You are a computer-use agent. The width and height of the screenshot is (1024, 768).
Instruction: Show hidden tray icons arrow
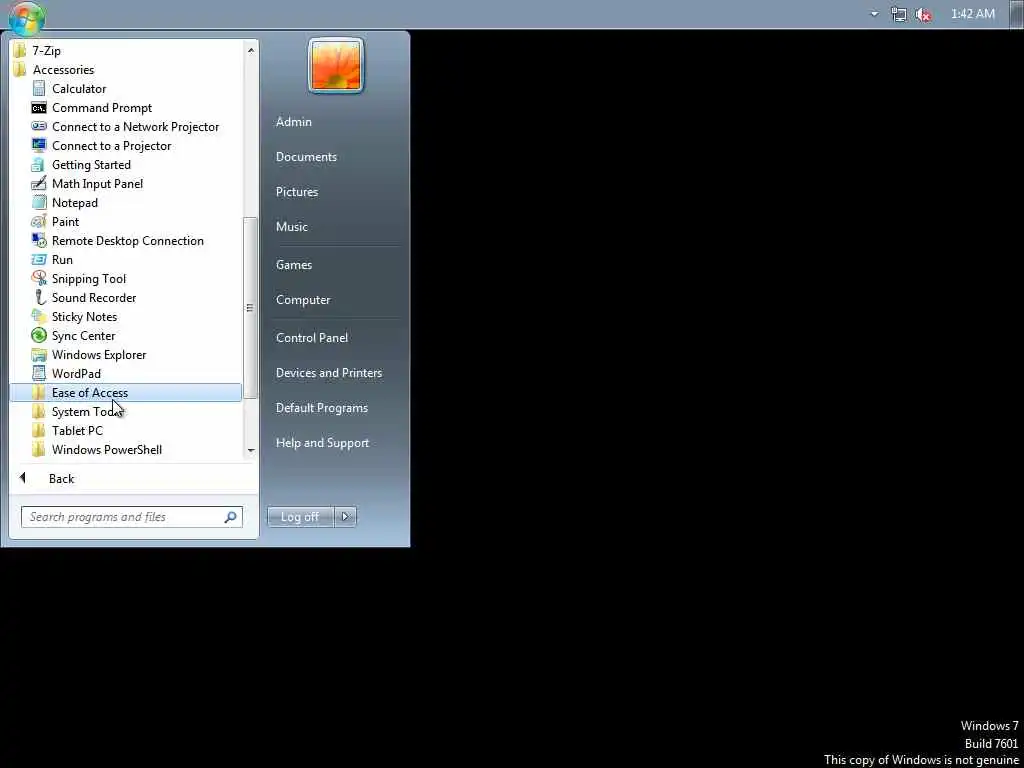click(874, 14)
